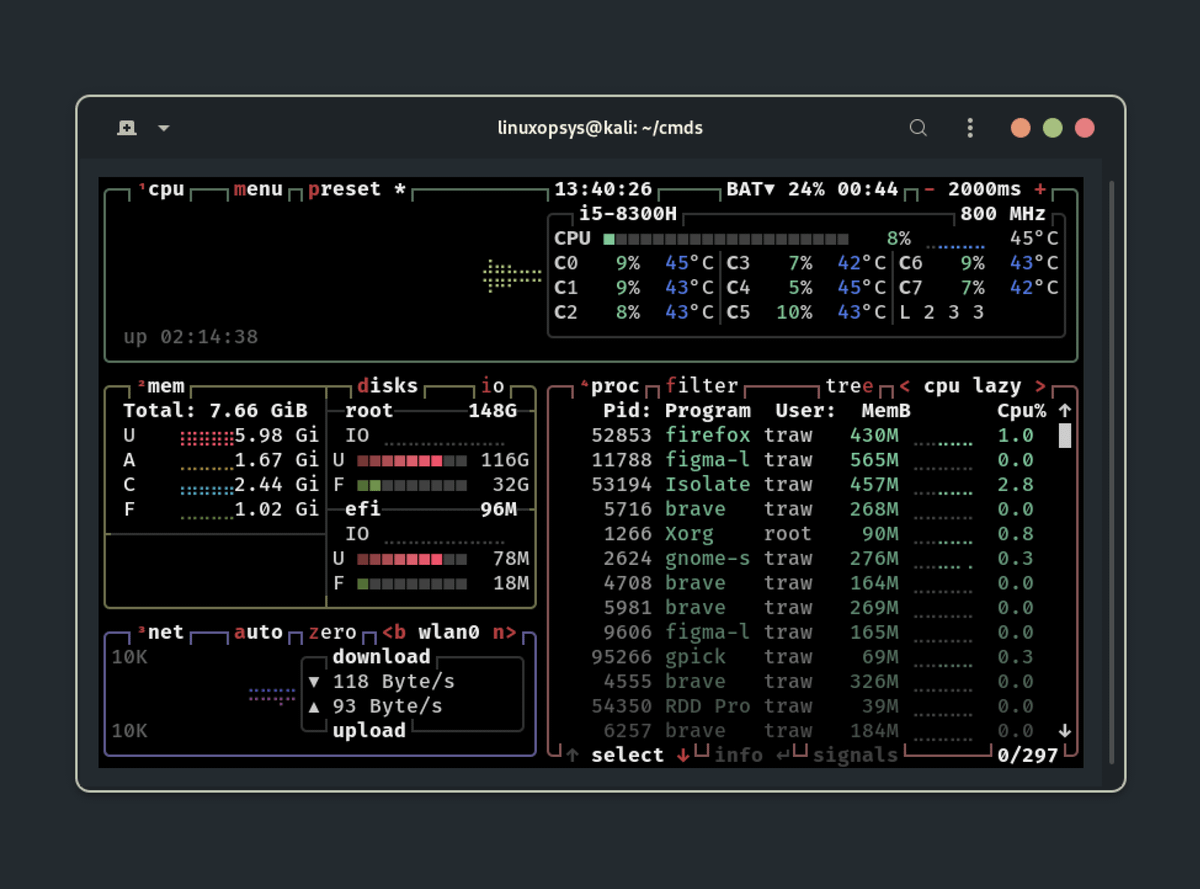This screenshot has height=889, width=1200.
Task: Select the firefox process row
Action: point(707,435)
